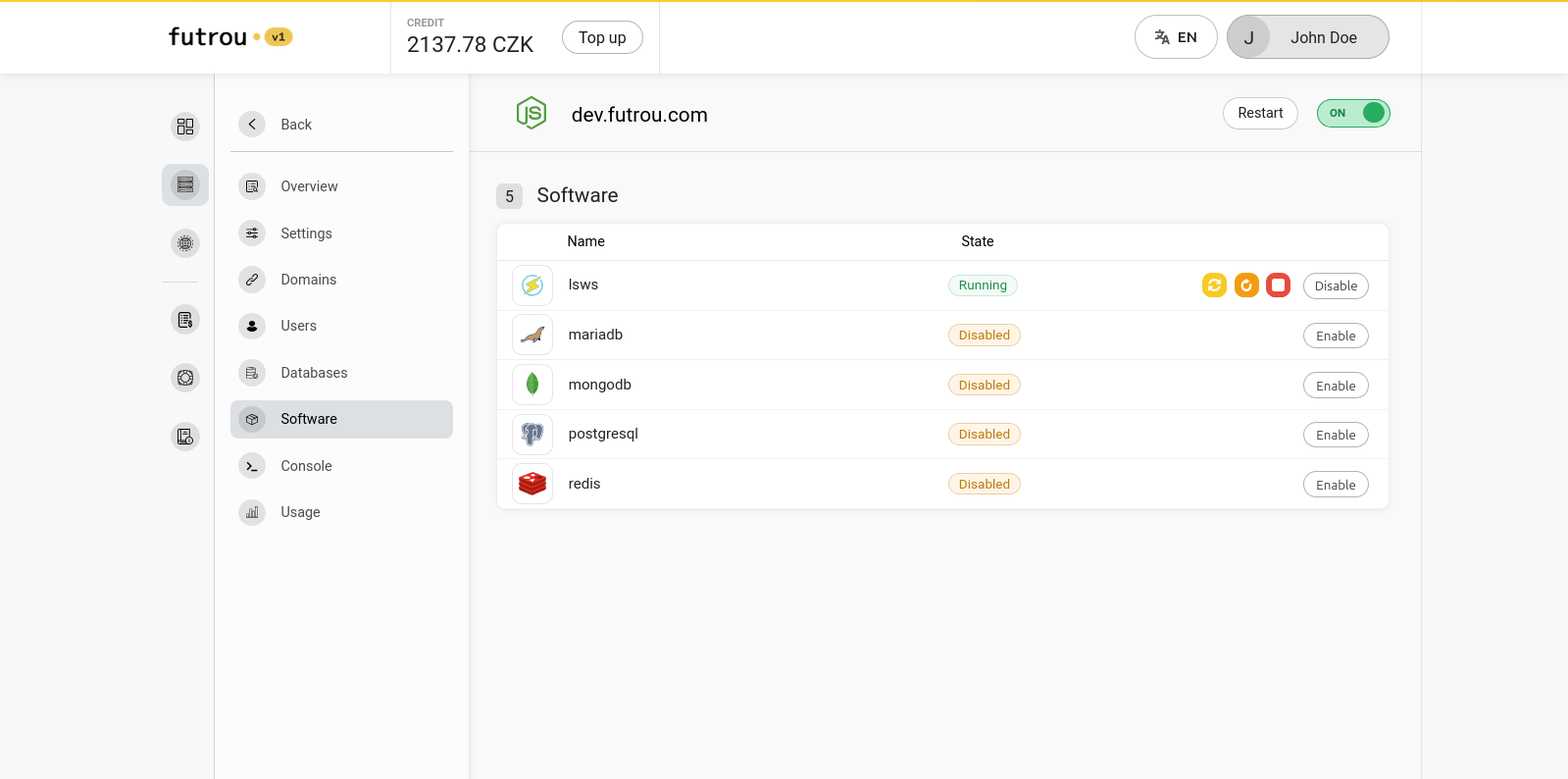The image size is (1568, 779).
Task: Open the billing invoice icon in left rail
Action: tap(185, 320)
